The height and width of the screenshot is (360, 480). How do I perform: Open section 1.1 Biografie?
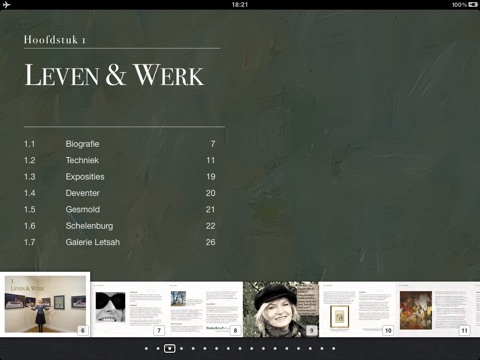[119, 144]
